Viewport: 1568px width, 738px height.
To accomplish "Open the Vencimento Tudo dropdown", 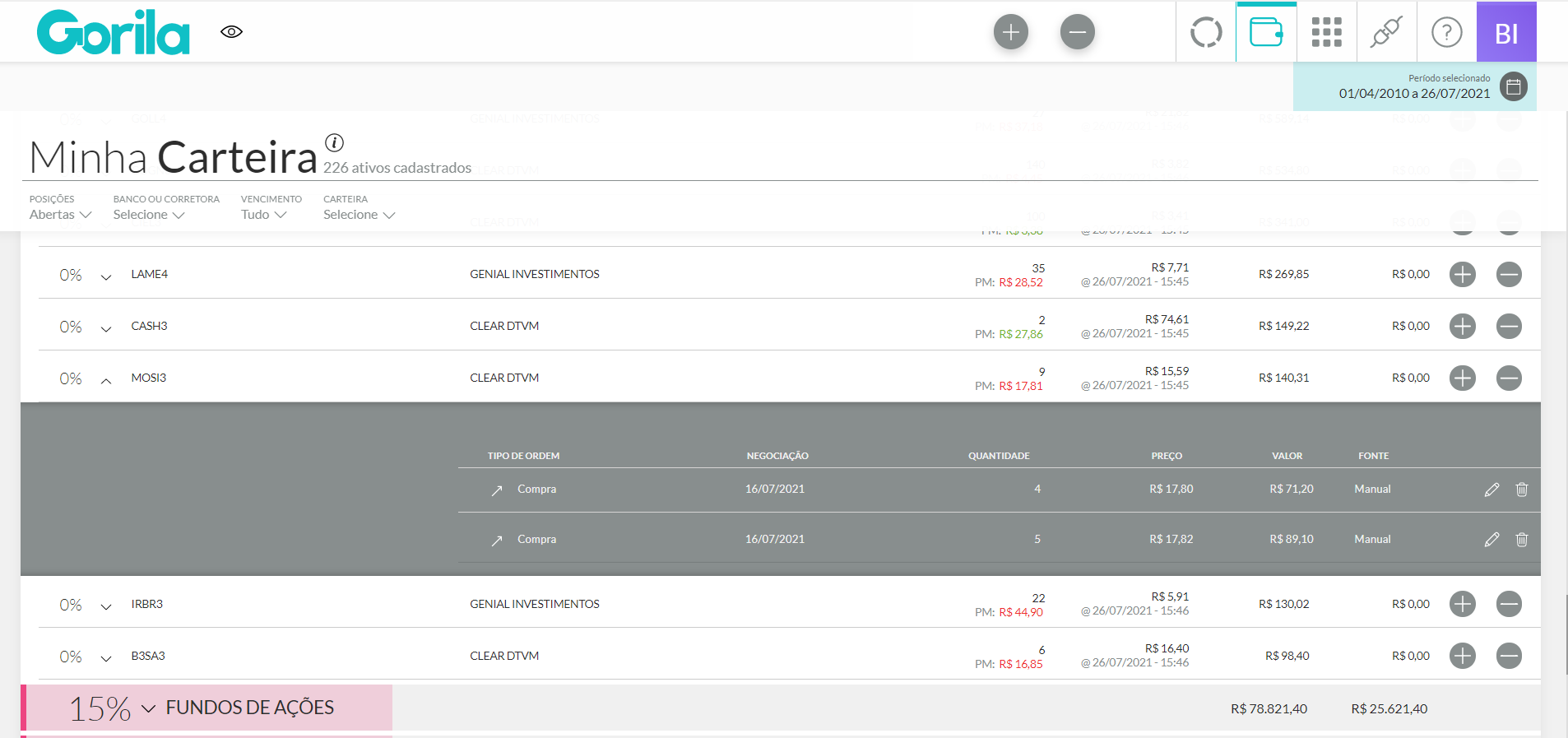I will point(263,215).
